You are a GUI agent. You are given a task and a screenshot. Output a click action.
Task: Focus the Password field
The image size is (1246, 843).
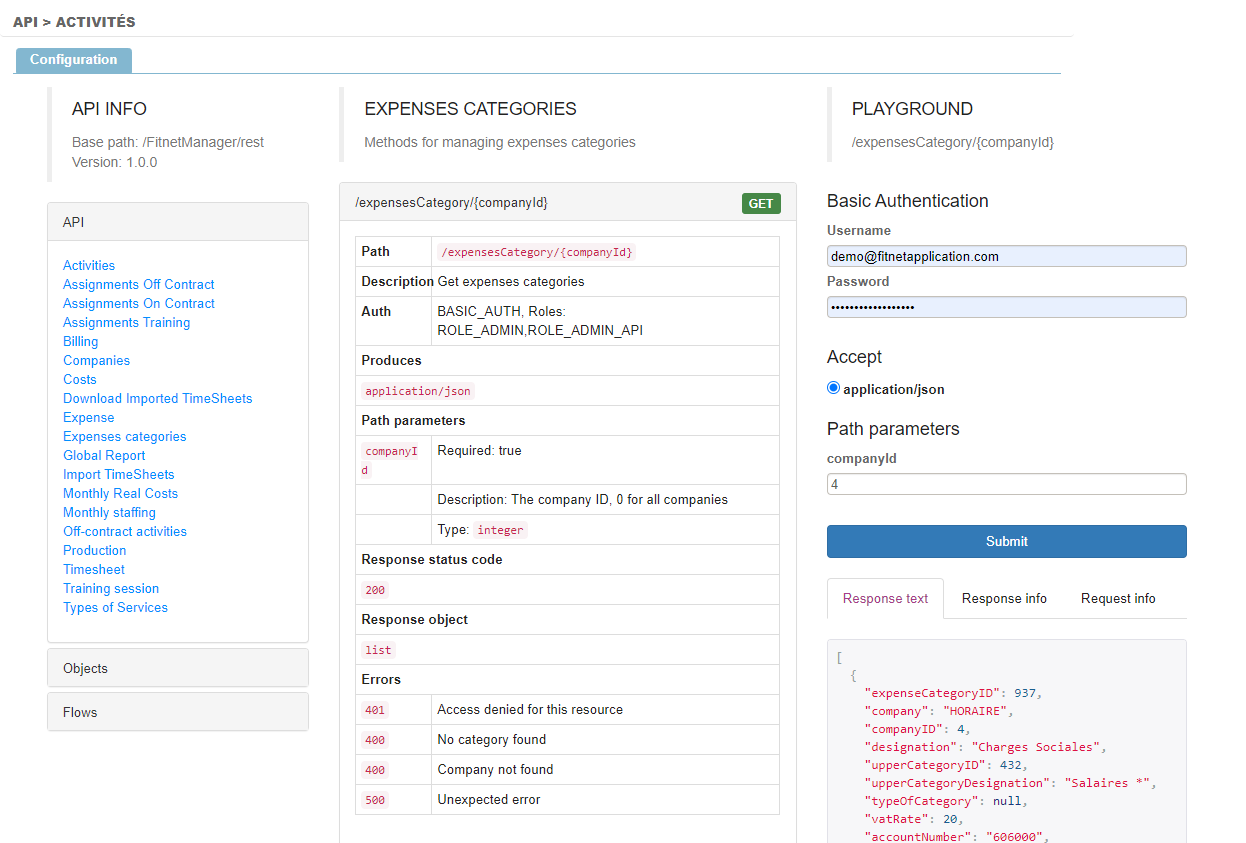point(1006,307)
